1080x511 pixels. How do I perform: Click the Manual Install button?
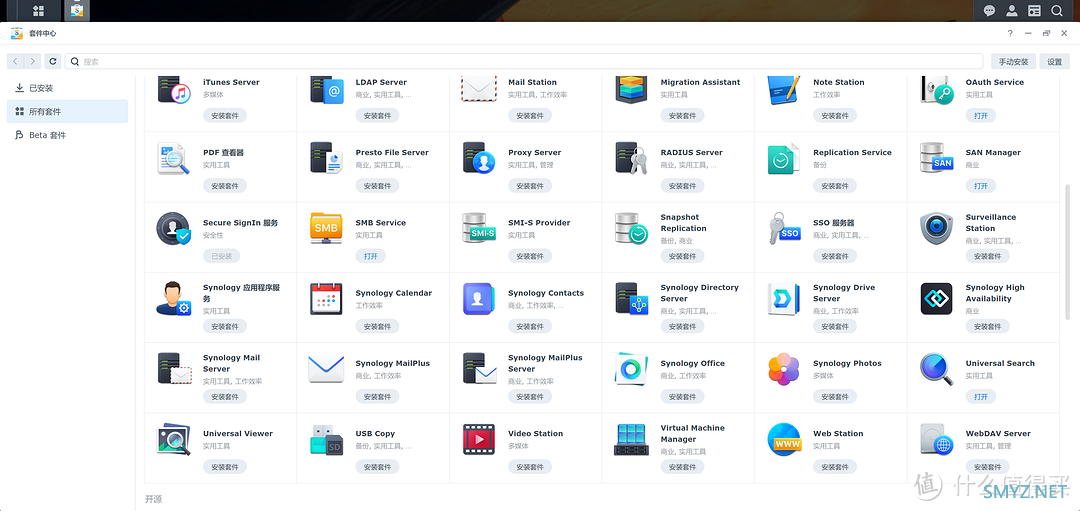pyautogui.click(x=1013, y=61)
